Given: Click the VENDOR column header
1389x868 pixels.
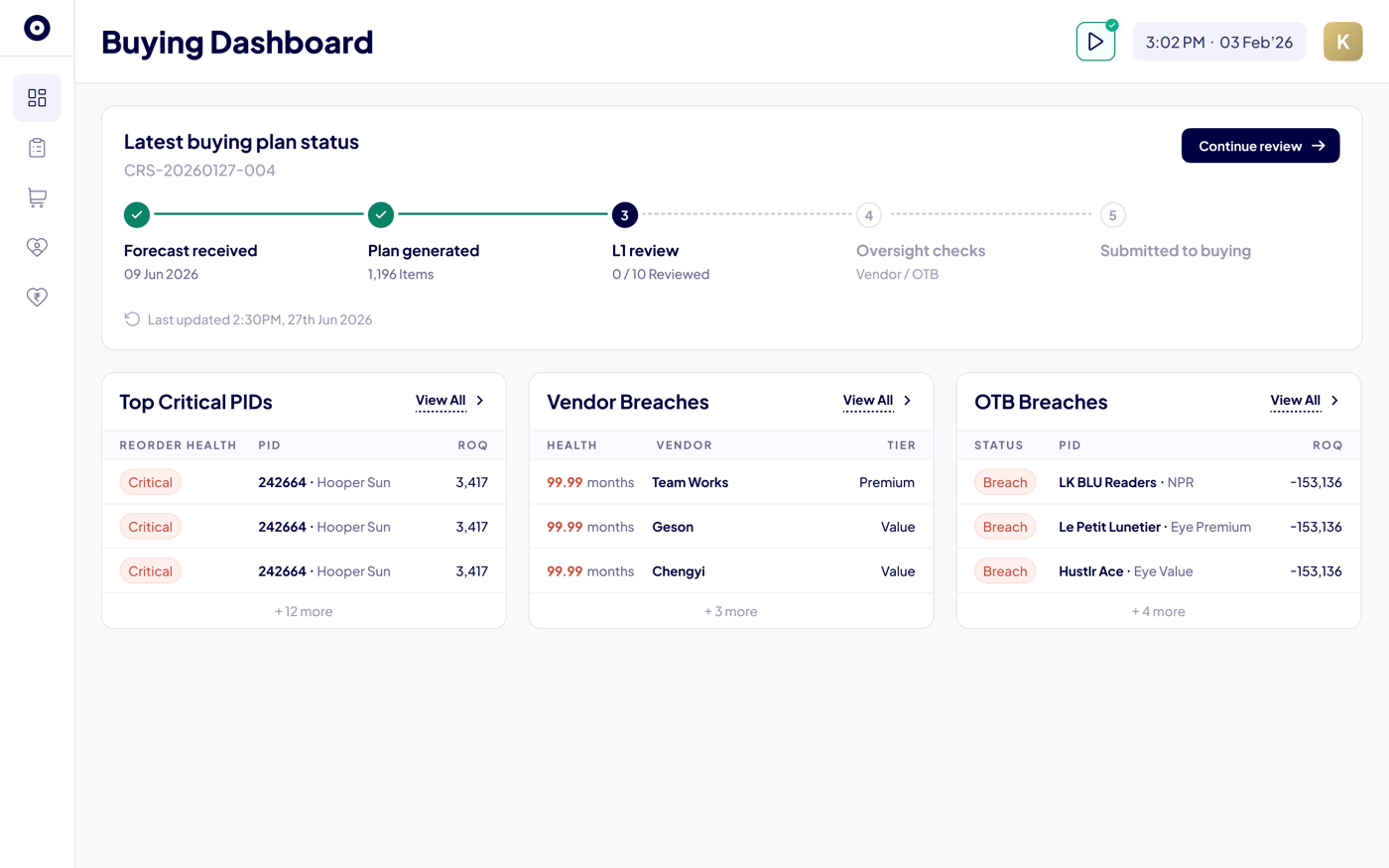Looking at the screenshot, I should 685,445.
